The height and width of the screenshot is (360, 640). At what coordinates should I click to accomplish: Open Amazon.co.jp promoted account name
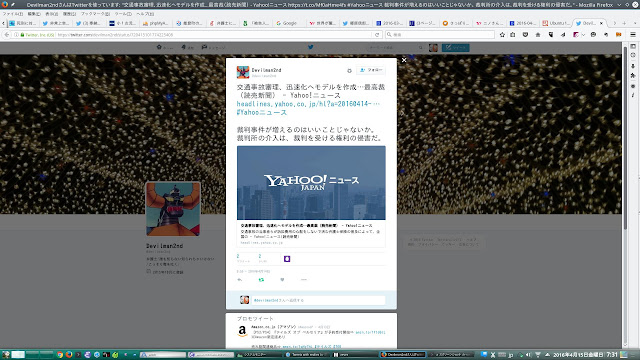[273, 327]
